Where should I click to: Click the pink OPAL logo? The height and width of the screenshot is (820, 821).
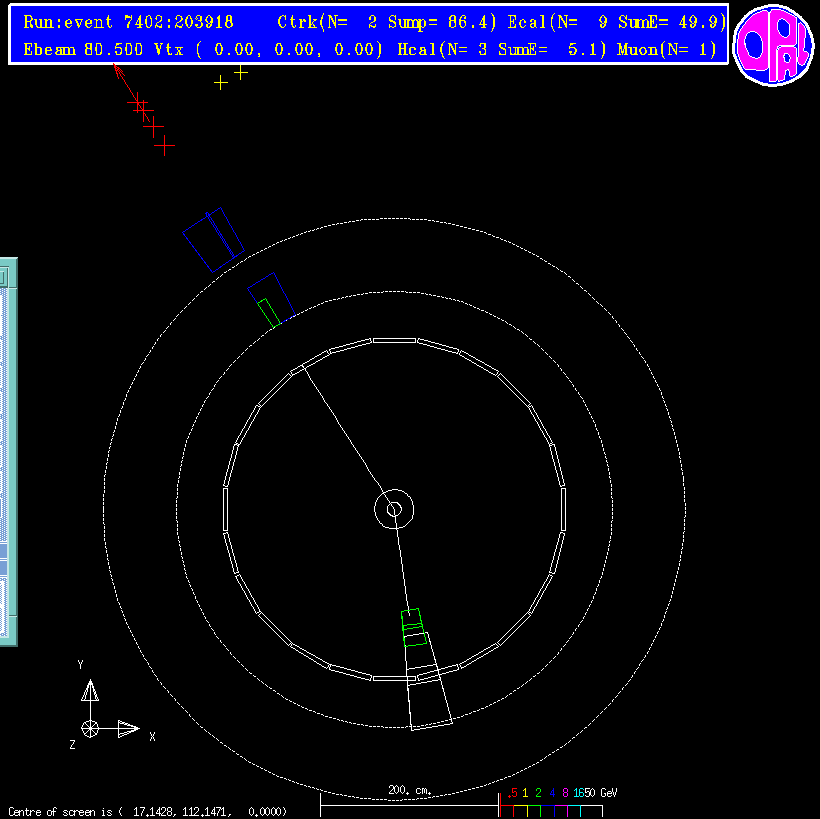(x=773, y=44)
